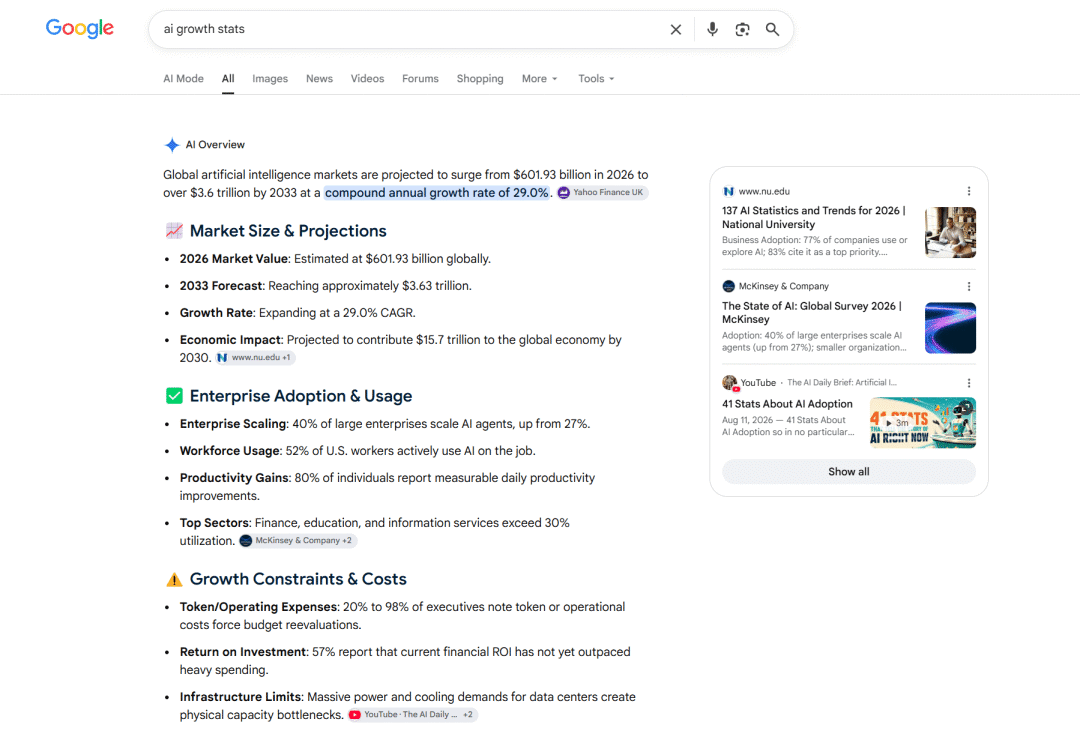Open '41 Stats About AI Adoption' video link
The height and width of the screenshot is (731, 1080).
point(787,404)
